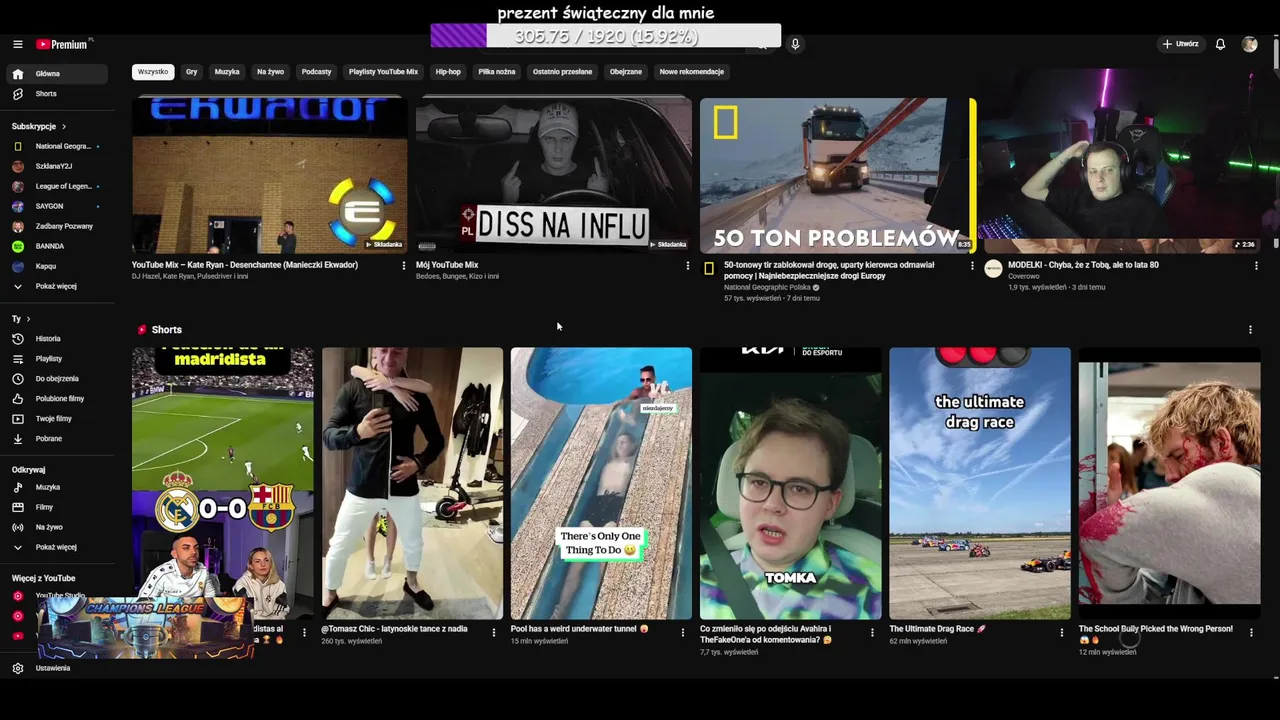The width and height of the screenshot is (1280, 720).
Task: Click the donation goal progress bar
Action: click(x=606, y=36)
